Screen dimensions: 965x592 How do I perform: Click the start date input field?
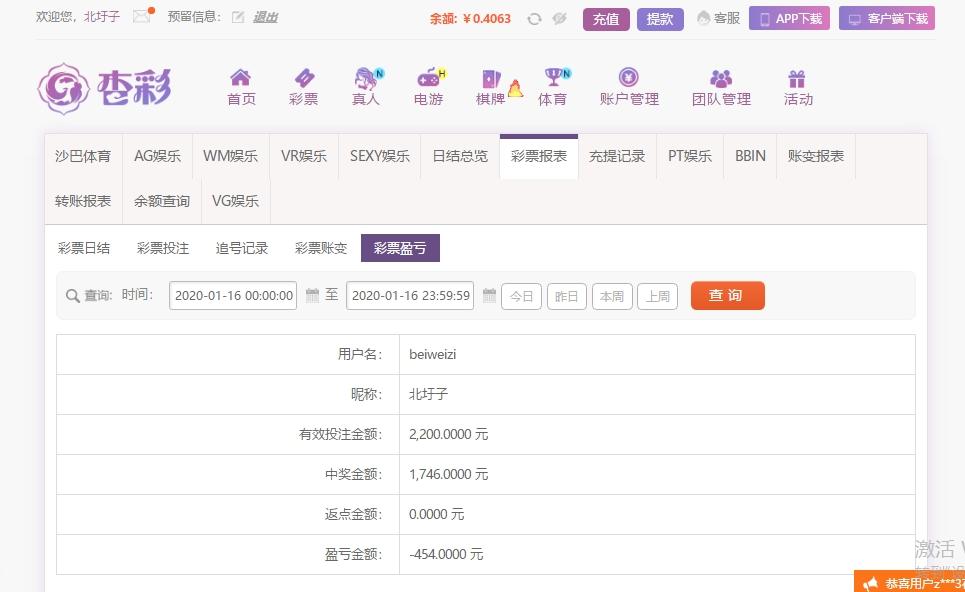click(x=233, y=295)
